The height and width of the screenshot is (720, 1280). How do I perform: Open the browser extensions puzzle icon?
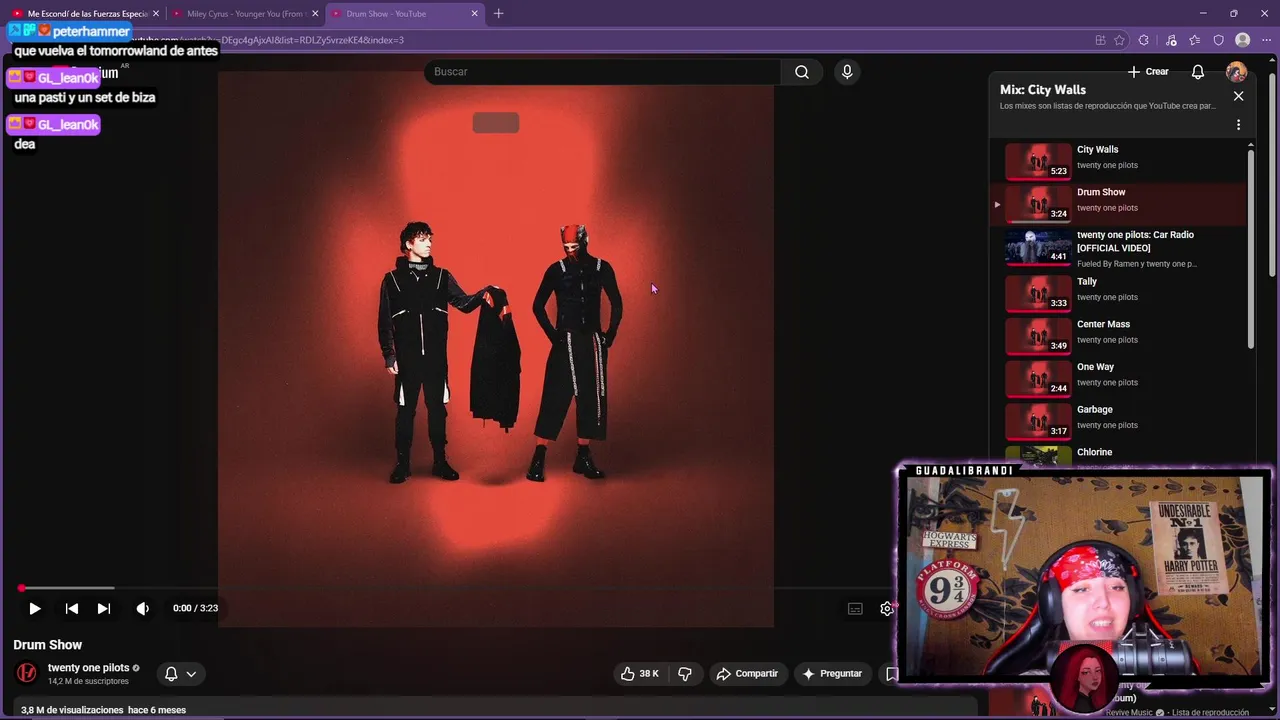pos(1144,40)
